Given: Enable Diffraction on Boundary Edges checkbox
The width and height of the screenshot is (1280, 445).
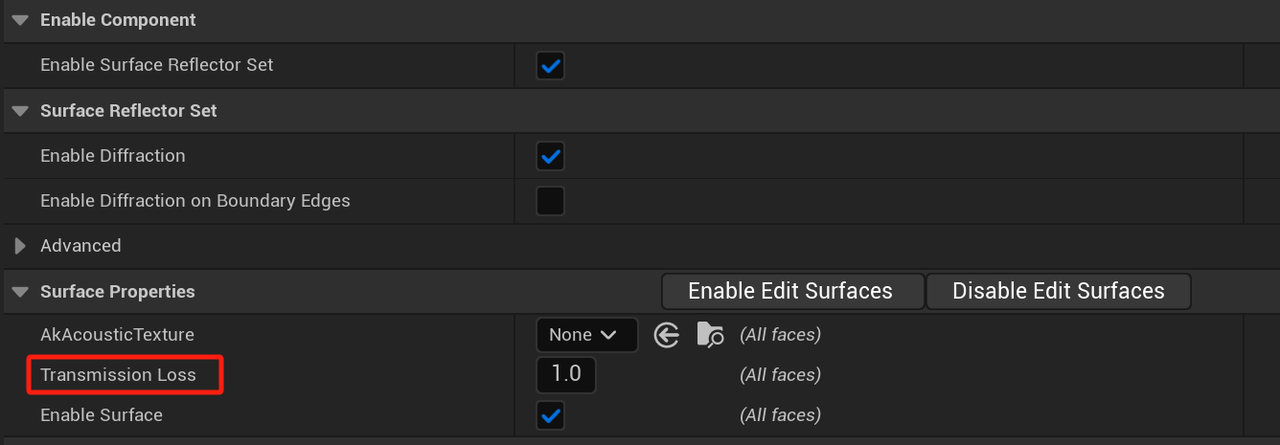Looking at the screenshot, I should click(x=550, y=201).
